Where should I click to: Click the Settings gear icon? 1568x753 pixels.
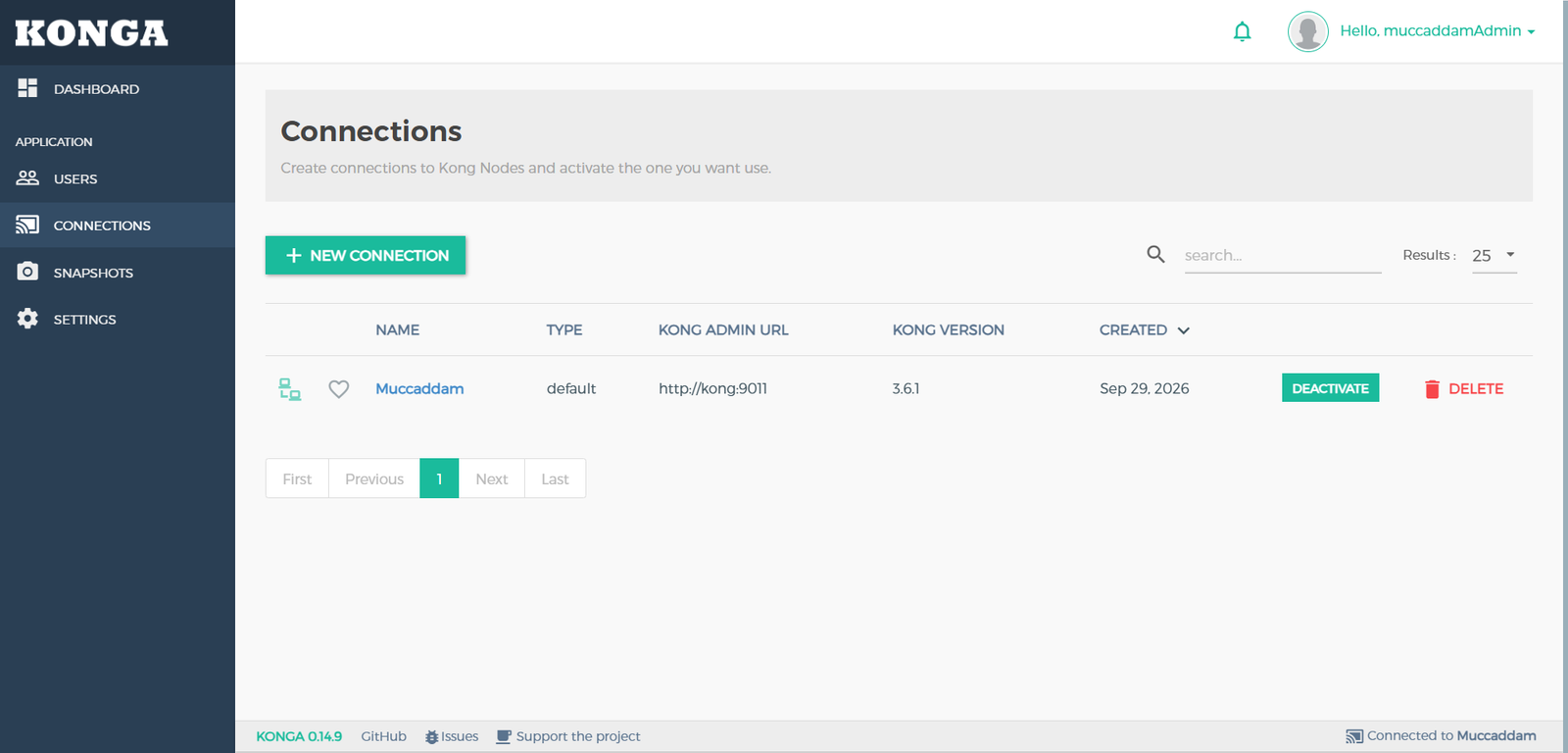[x=27, y=319]
